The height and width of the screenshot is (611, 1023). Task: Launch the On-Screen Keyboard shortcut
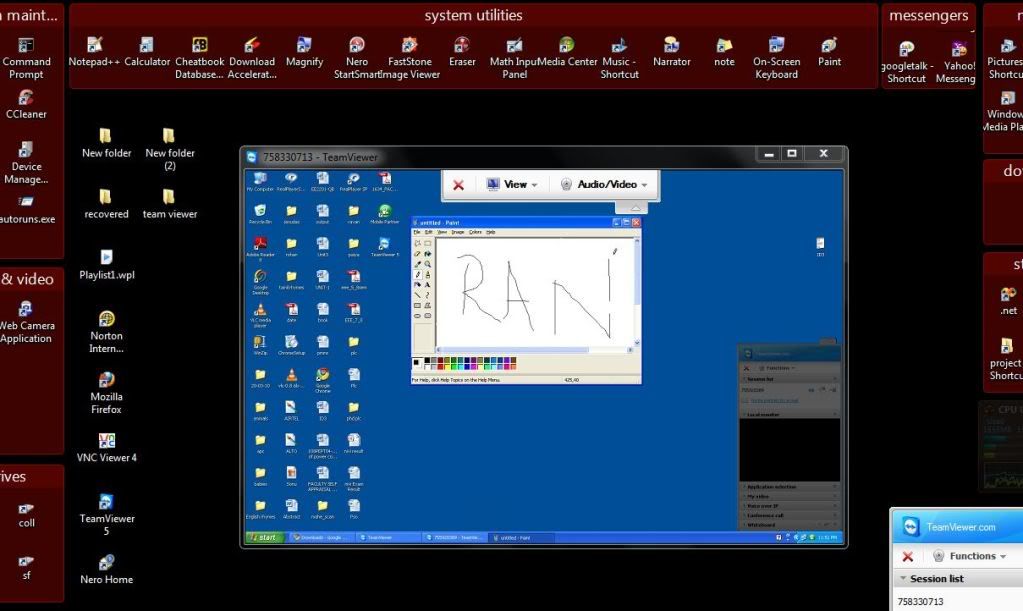[776, 45]
